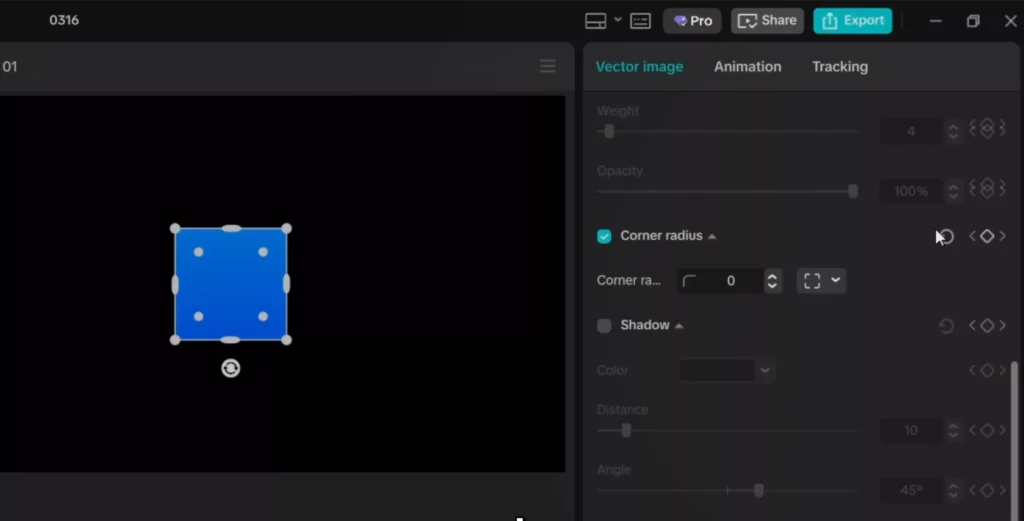Viewport: 1024px width, 521px height.
Task: Click the Pro upgrade button
Action: click(692, 21)
